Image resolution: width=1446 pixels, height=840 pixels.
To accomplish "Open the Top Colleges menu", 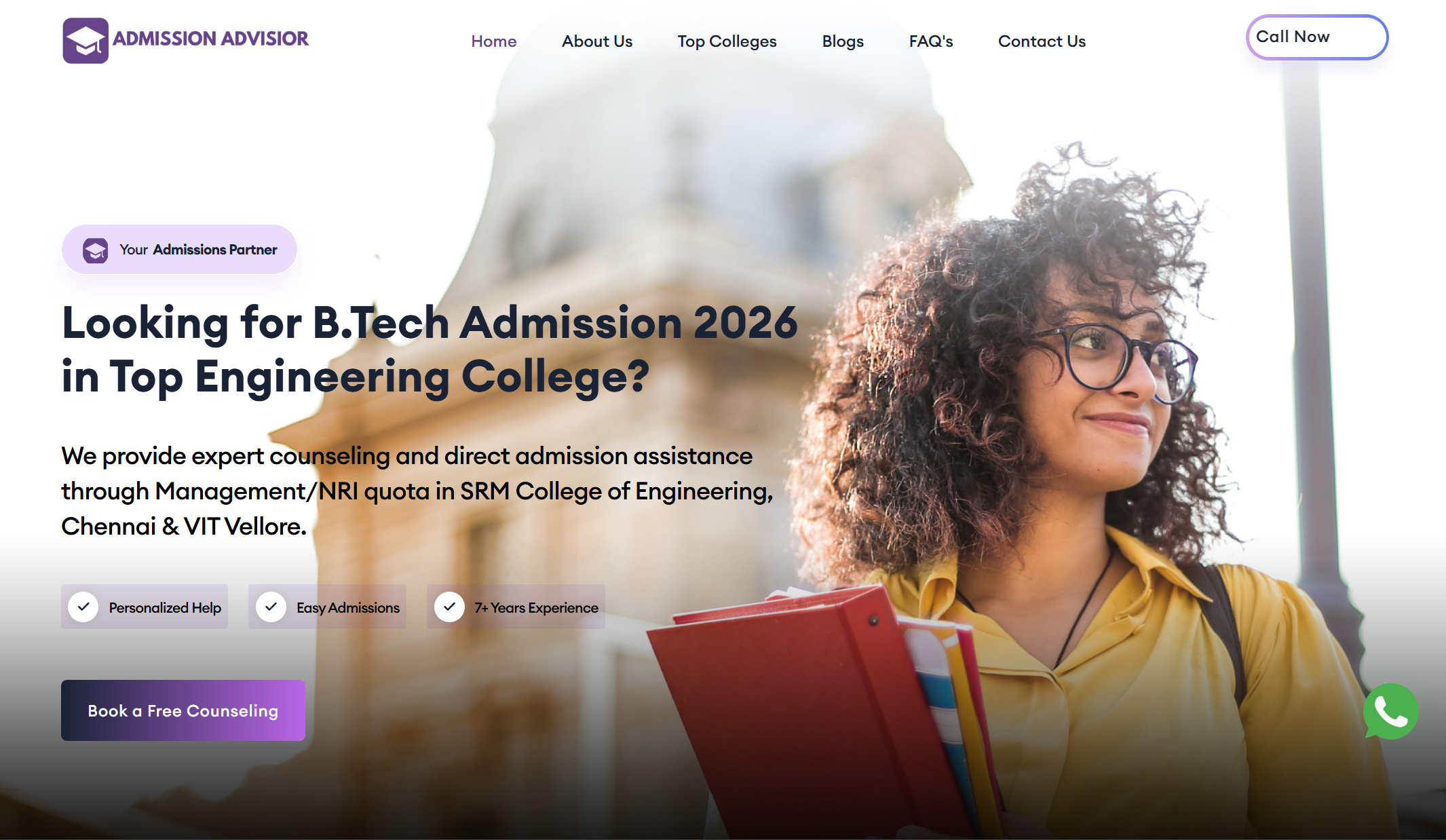I will click(x=727, y=41).
